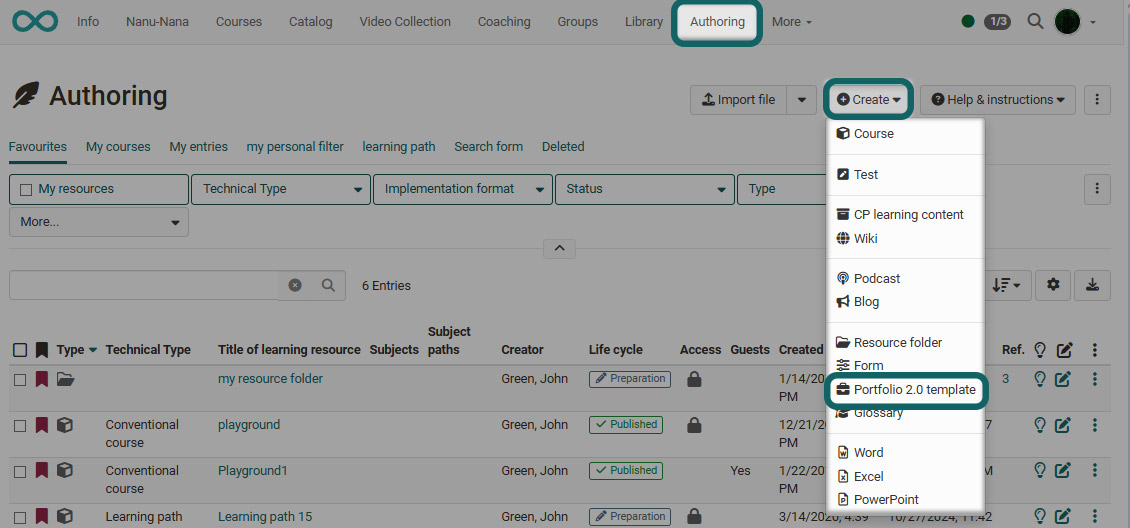Click the OpenOlat infinity logo

35,21
